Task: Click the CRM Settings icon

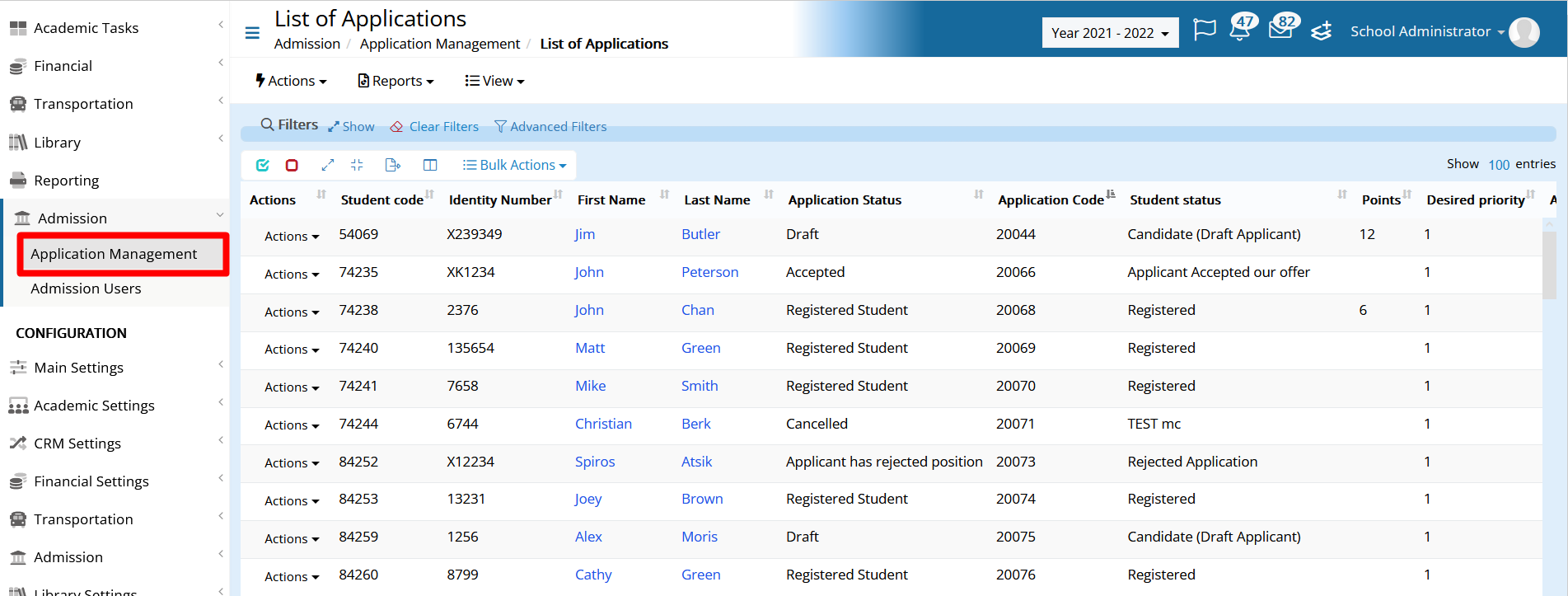Action: 18,443
